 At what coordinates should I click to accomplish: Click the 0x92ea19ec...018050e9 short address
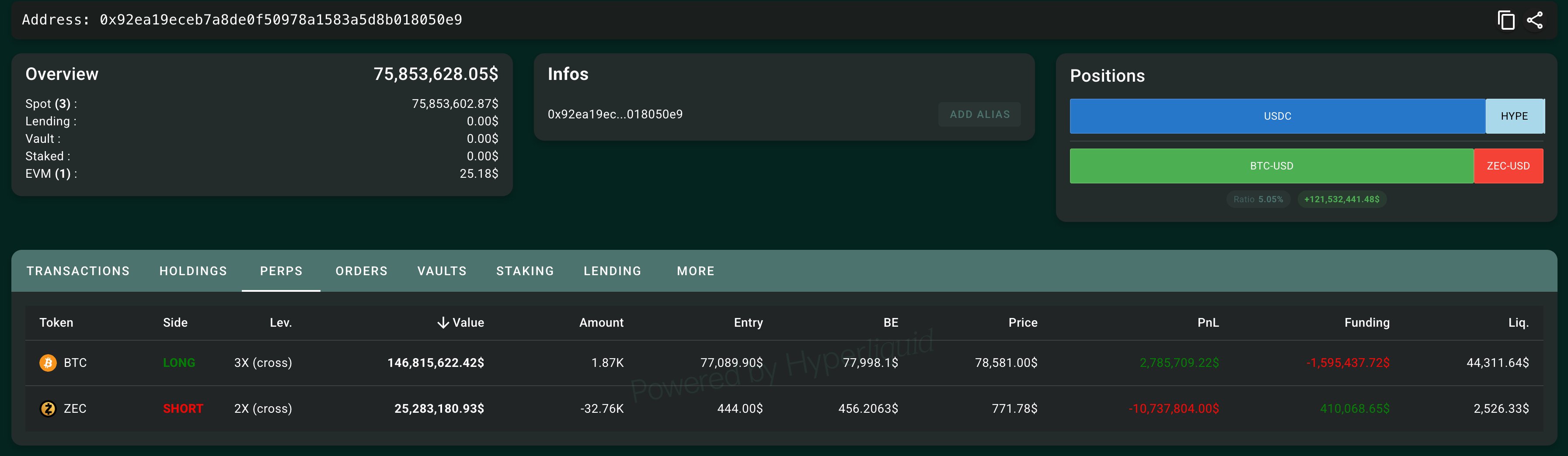615,114
